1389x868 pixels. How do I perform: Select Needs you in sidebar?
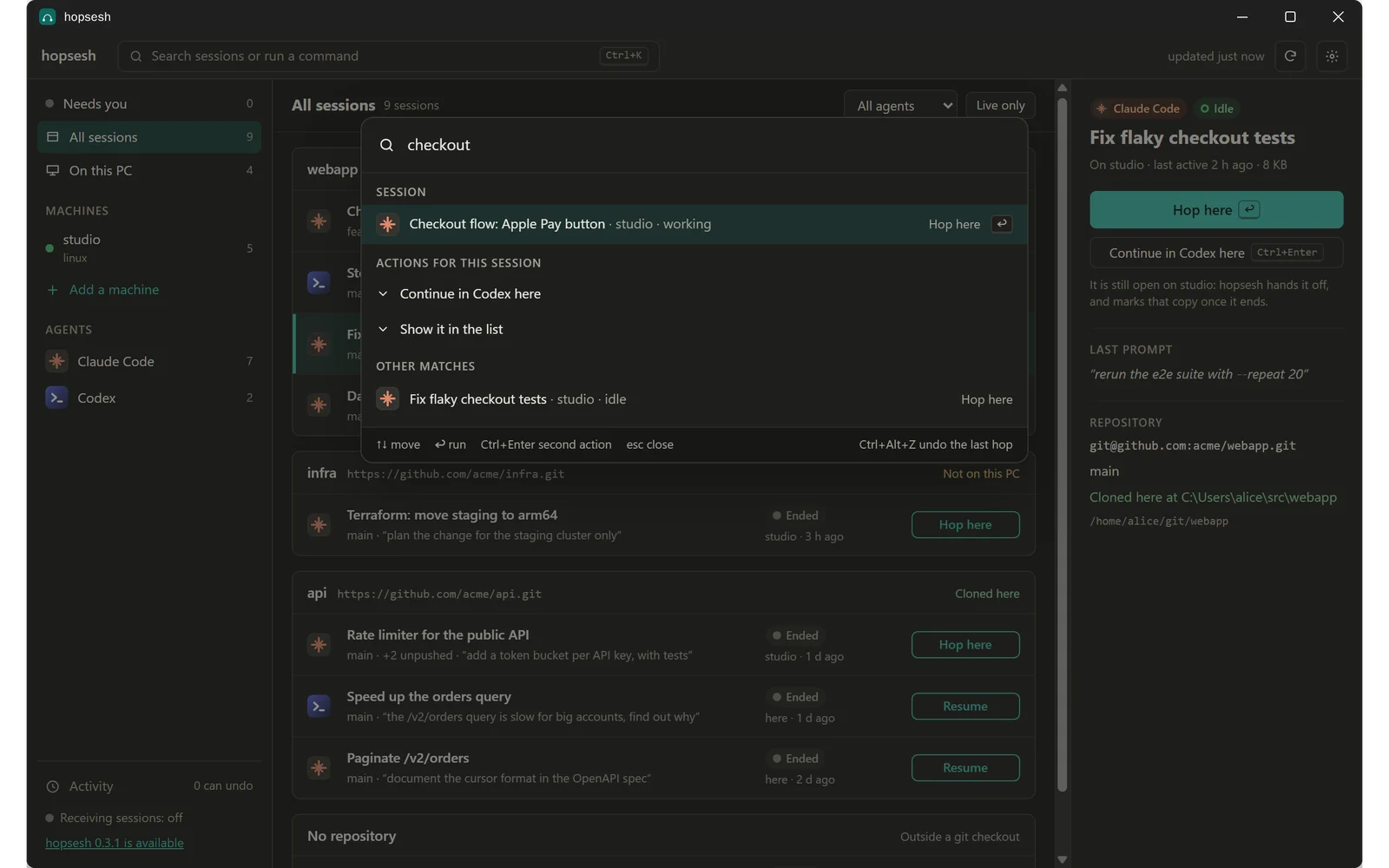click(x=149, y=103)
